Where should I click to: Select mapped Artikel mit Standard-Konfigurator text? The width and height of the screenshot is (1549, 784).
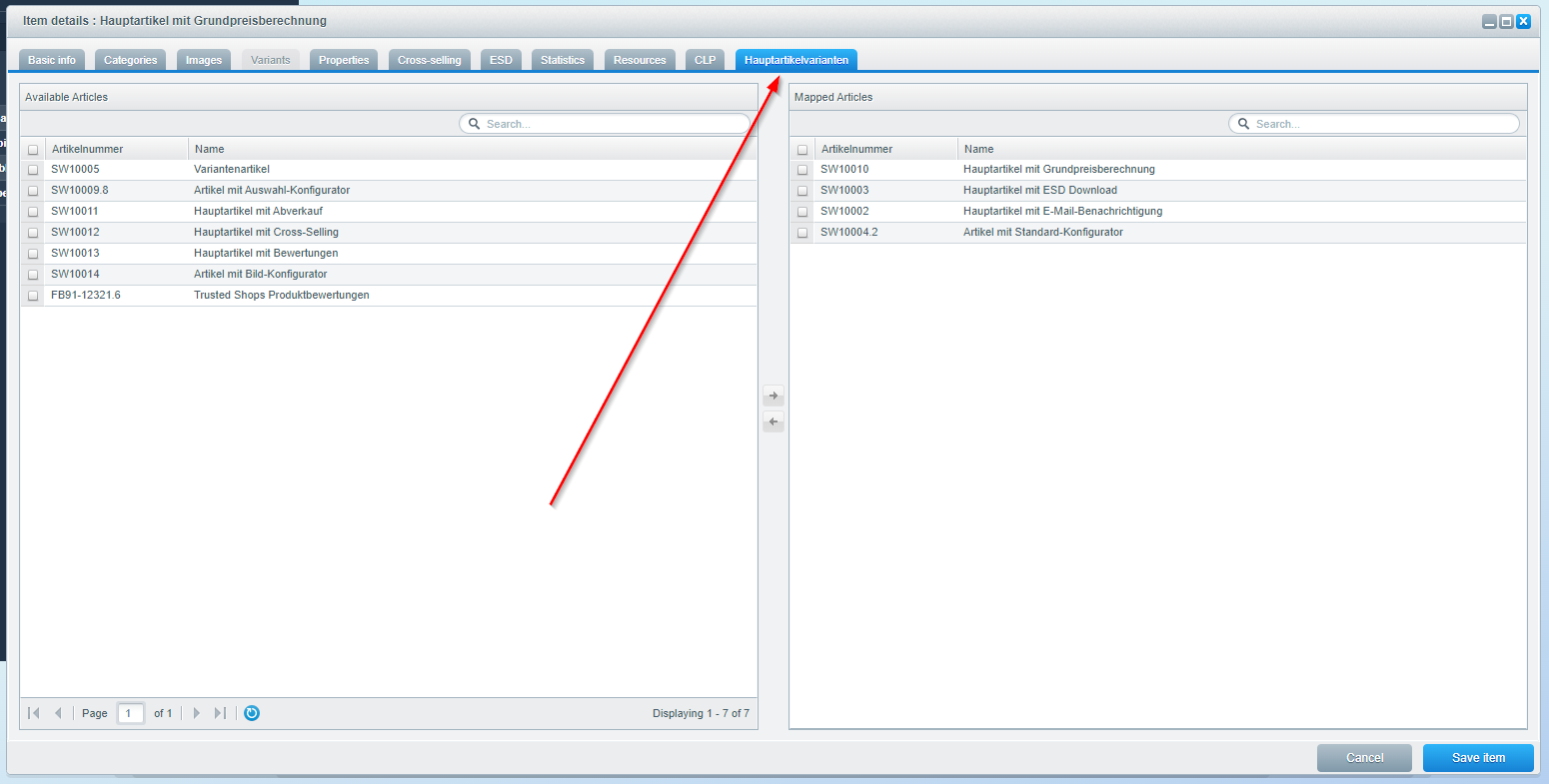[1043, 233]
